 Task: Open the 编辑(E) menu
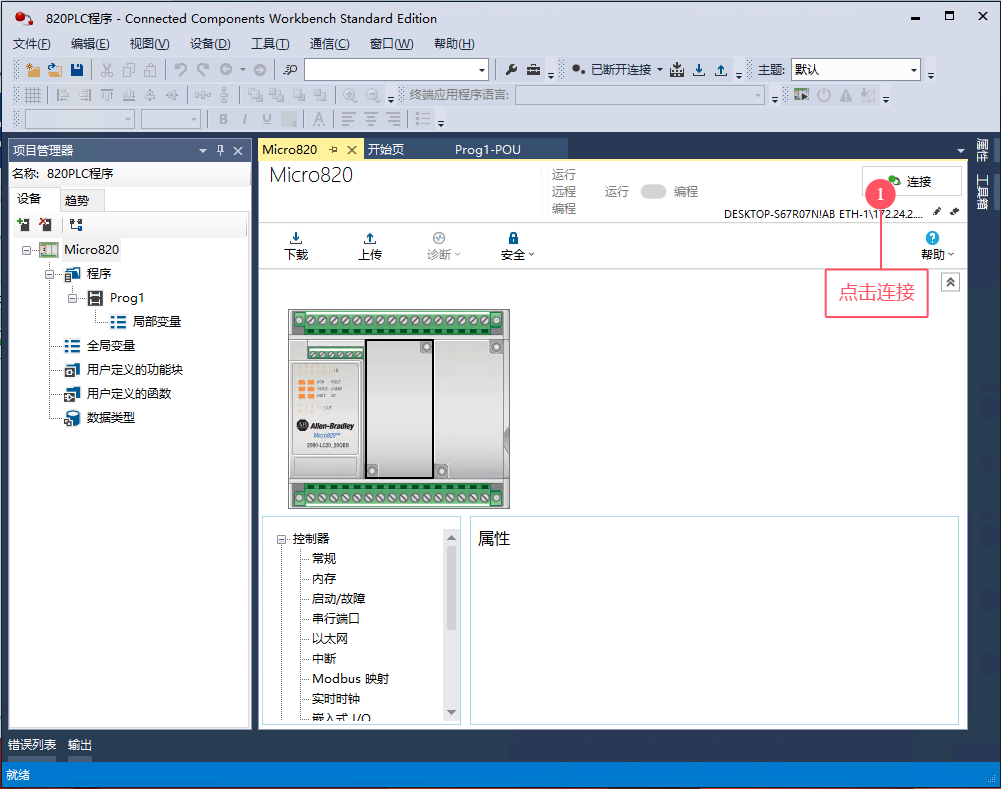pyautogui.click(x=90, y=43)
